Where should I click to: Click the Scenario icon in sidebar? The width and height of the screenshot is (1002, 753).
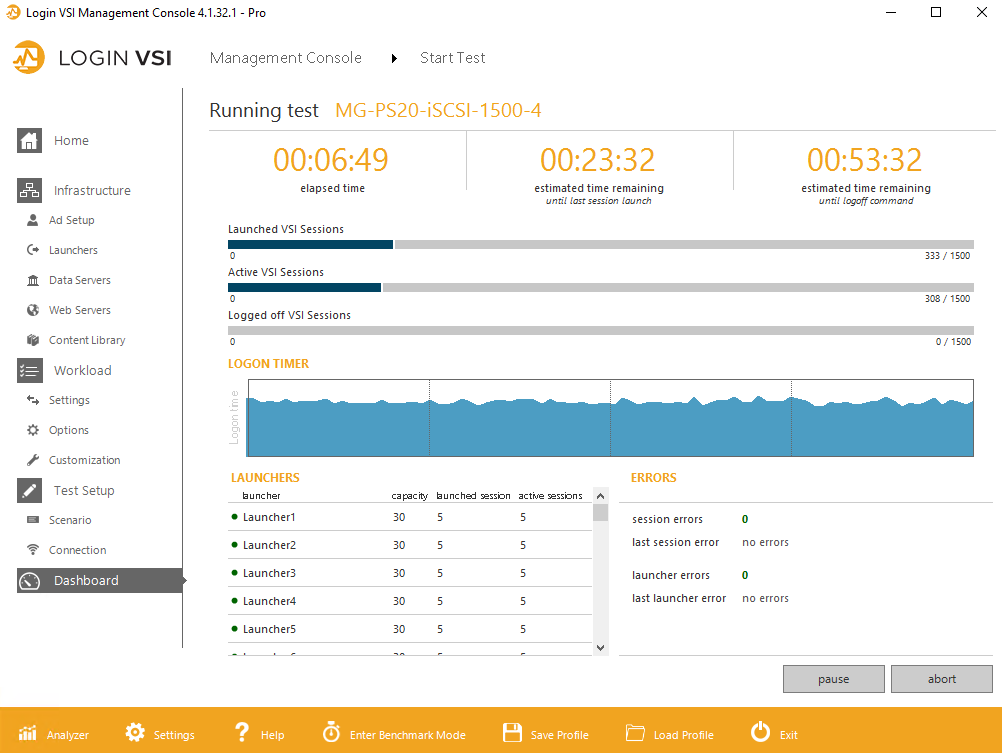point(33,520)
